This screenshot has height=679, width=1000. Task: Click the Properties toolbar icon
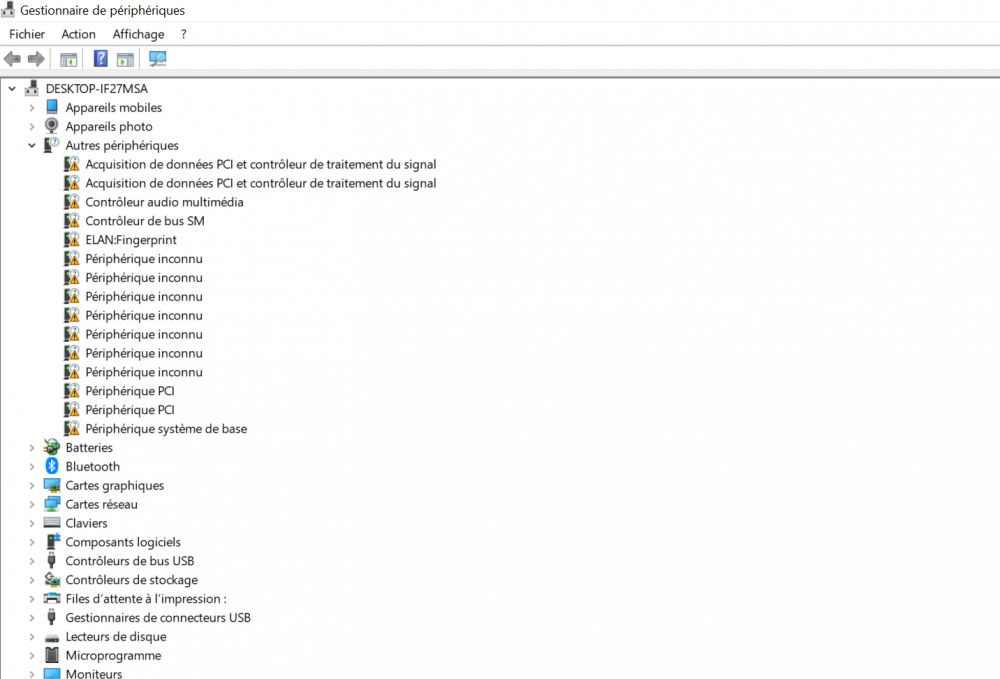pyautogui.click(x=125, y=58)
